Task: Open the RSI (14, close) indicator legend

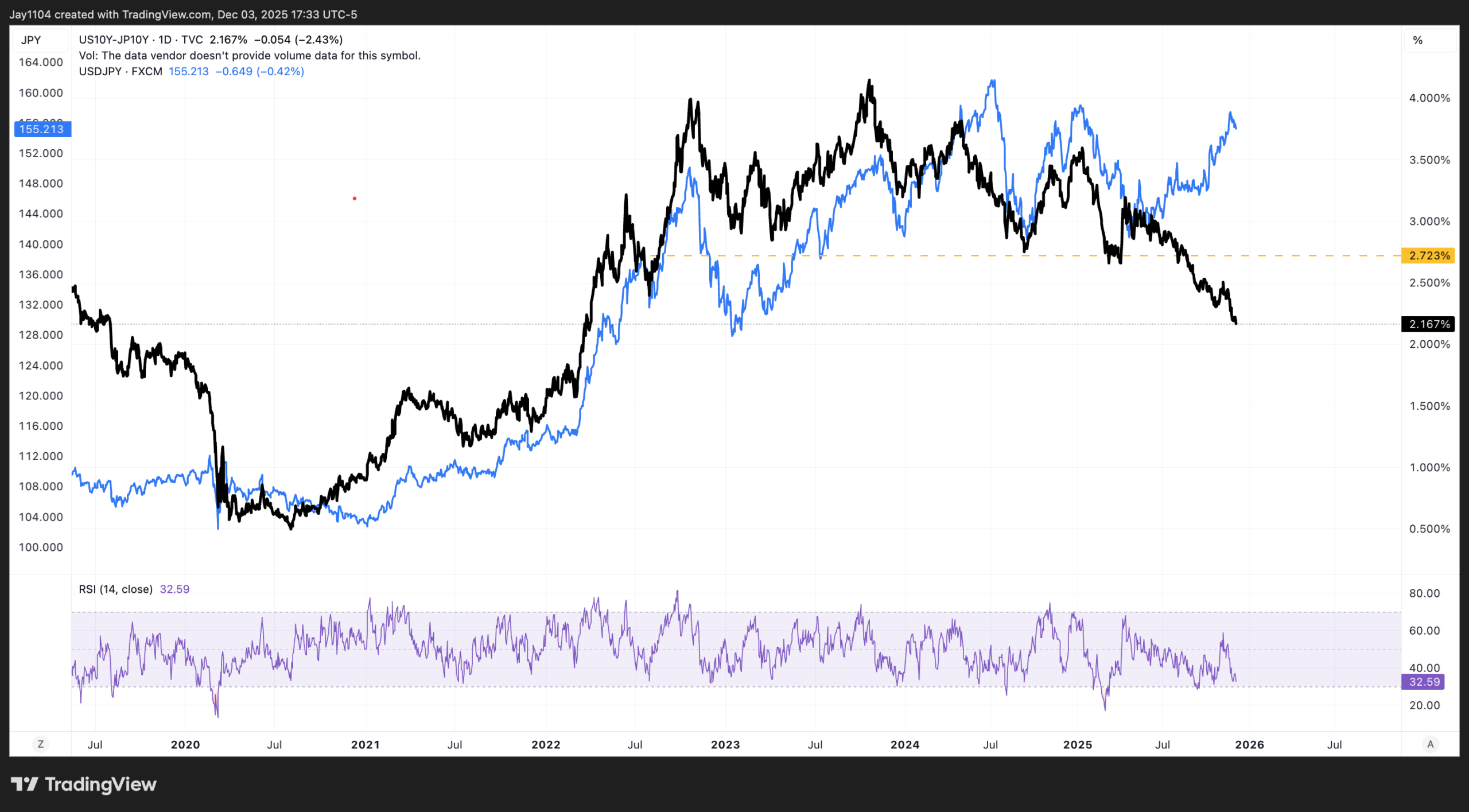Action: (x=115, y=589)
